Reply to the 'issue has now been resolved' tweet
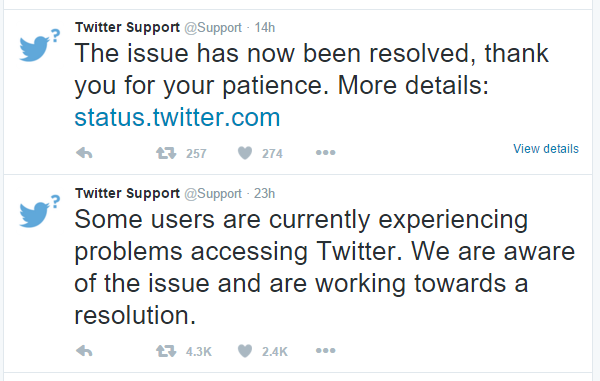 point(84,153)
